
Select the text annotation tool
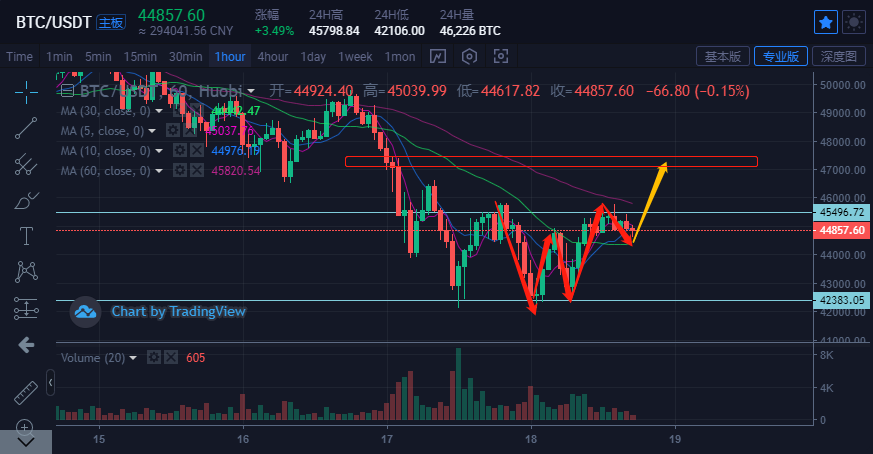click(26, 236)
